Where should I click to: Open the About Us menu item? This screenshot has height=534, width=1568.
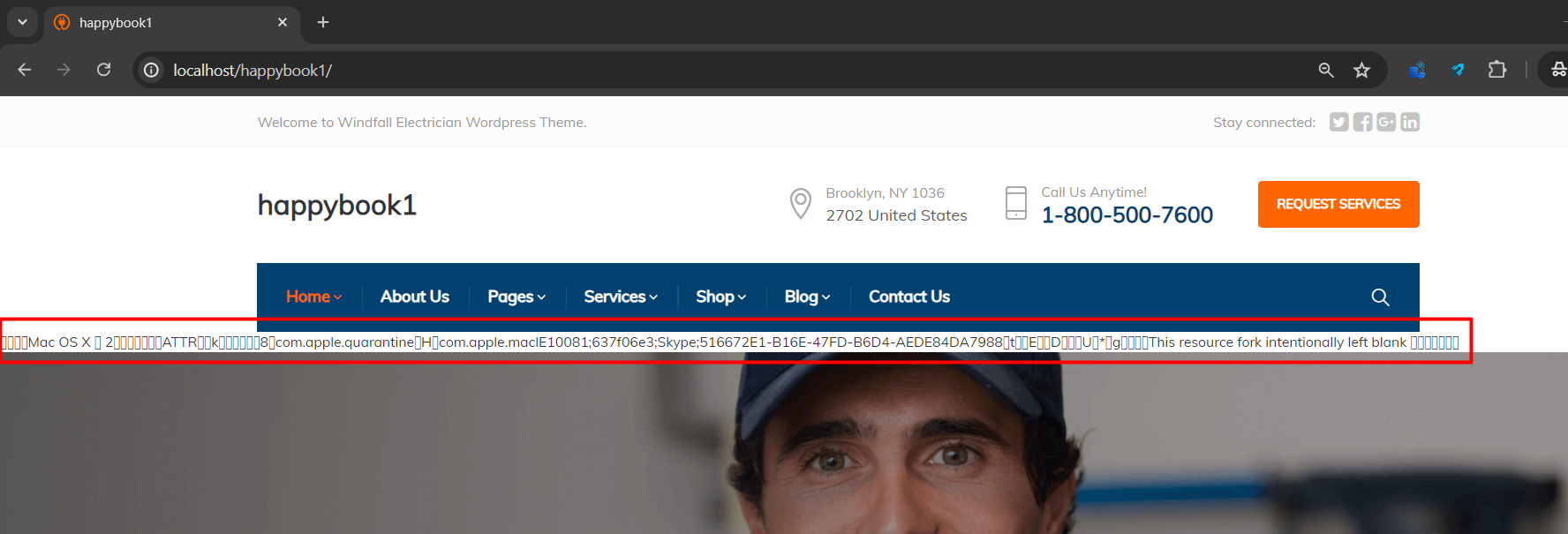click(x=415, y=297)
